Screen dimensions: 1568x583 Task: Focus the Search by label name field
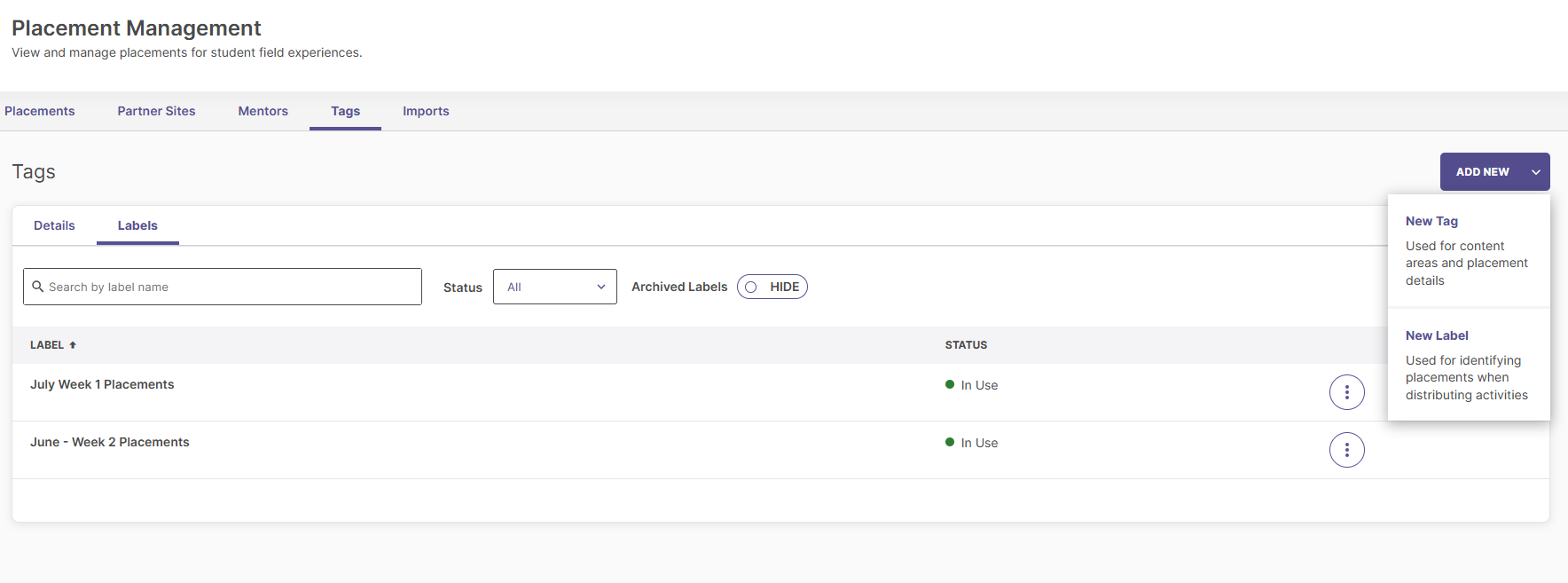(x=222, y=287)
